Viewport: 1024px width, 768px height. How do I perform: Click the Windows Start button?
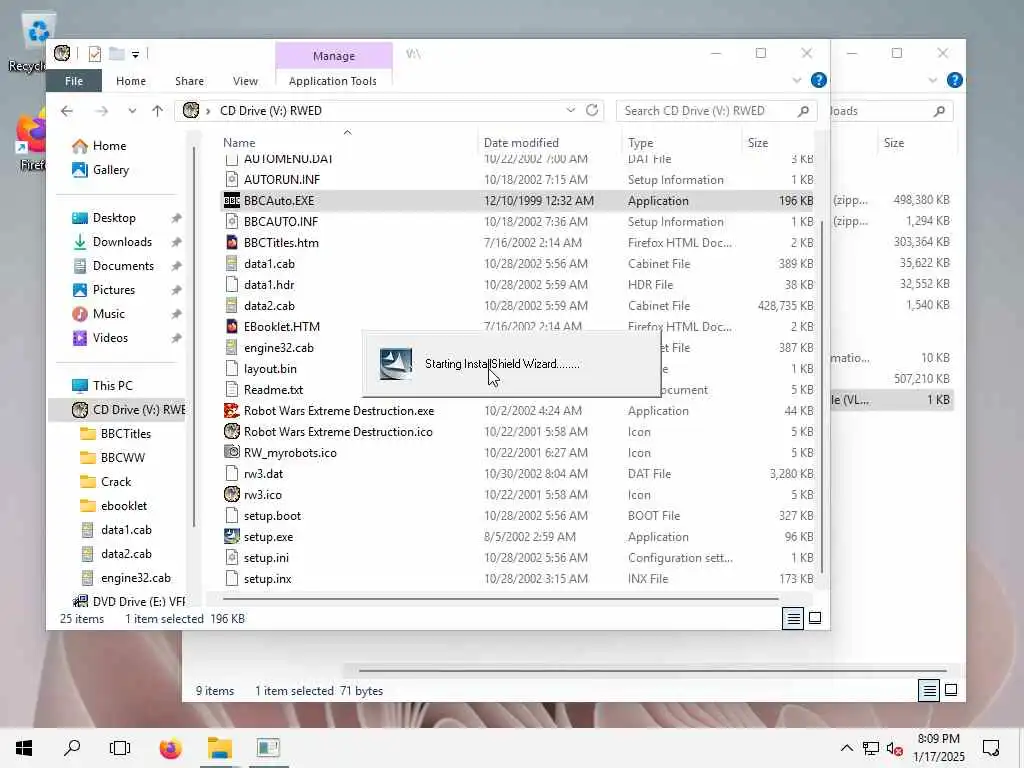[24, 748]
